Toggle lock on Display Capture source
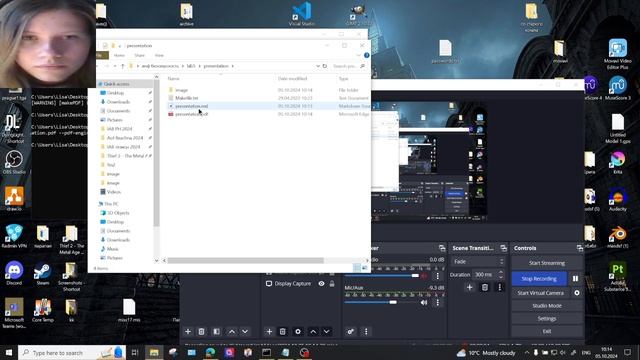 [x=332, y=283]
